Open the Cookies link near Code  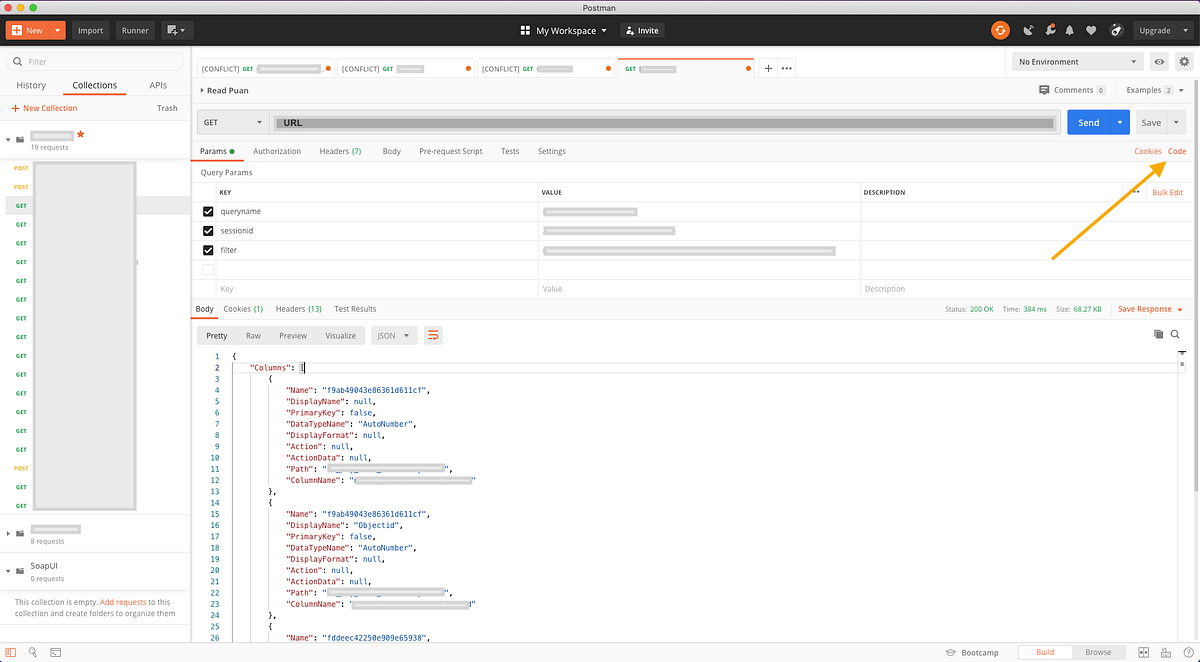pos(1148,151)
